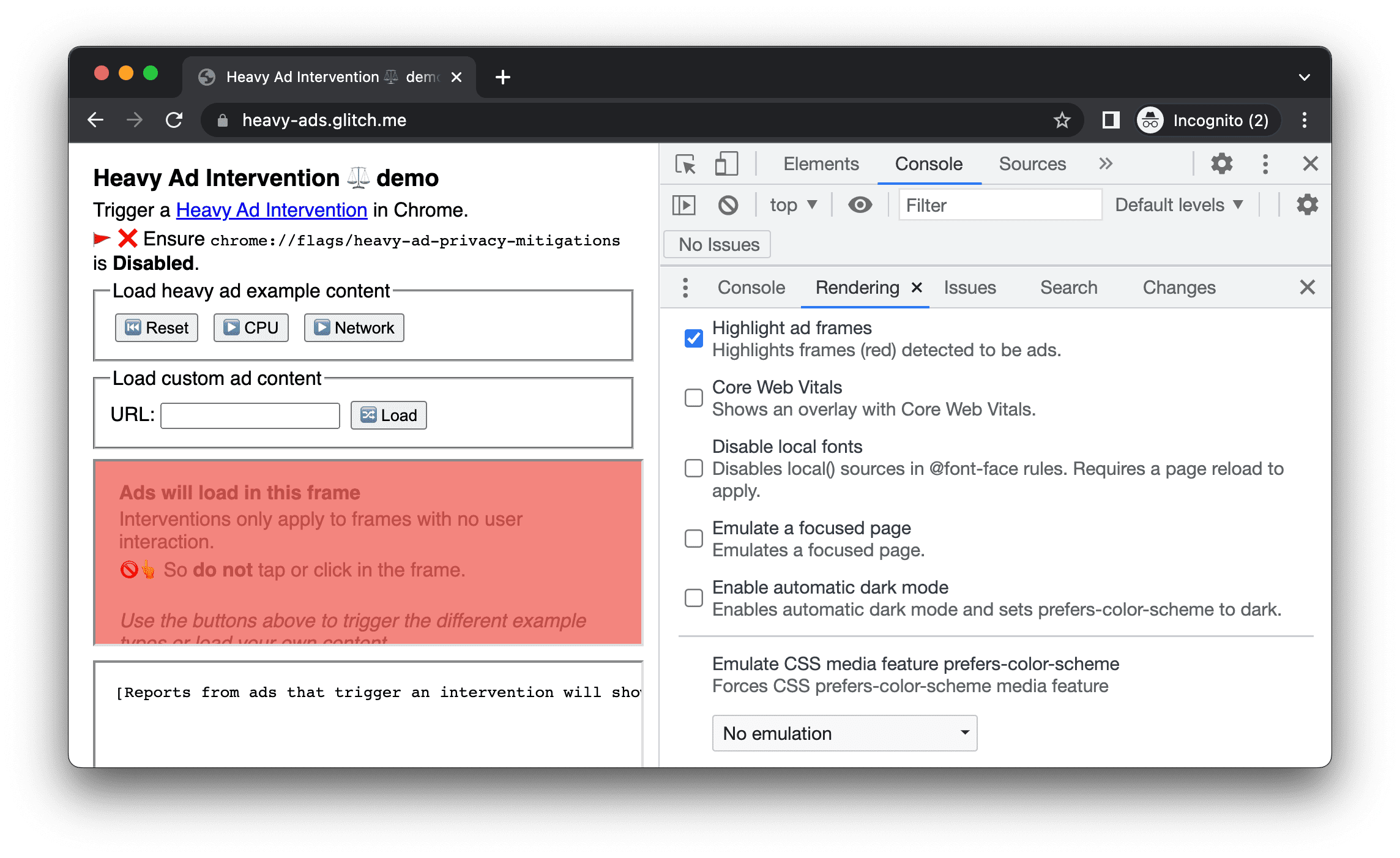The image size is (1400, 858).
Task: Expand the top frame context dropdown
Action: (x=790, y=205)
